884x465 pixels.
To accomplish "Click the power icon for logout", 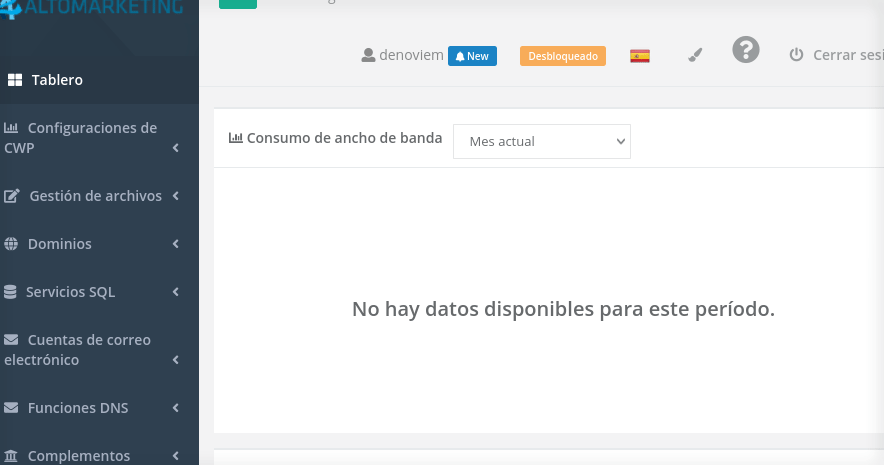I will (x=796, y=55).
